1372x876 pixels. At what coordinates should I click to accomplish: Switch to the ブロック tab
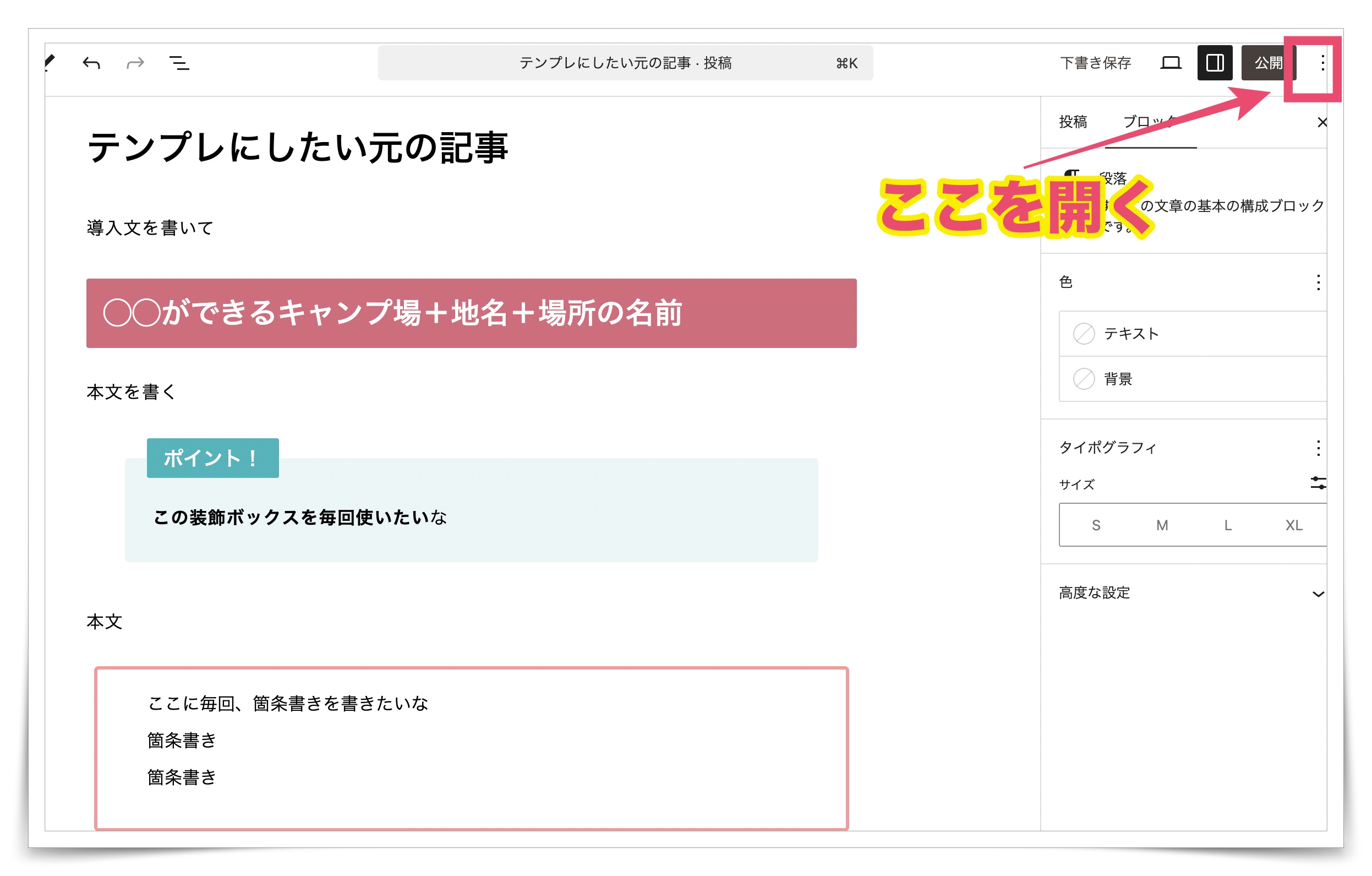1151,122
